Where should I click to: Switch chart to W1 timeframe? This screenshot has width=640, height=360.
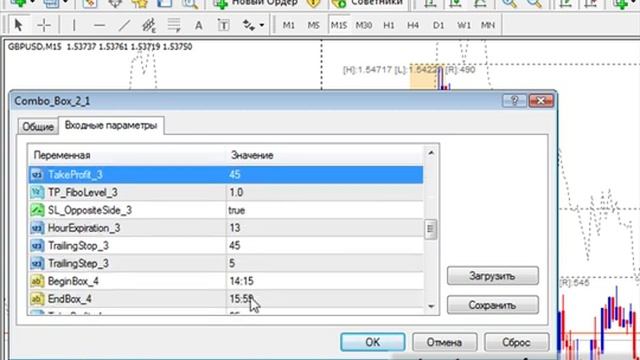click(x=464, y=25)
